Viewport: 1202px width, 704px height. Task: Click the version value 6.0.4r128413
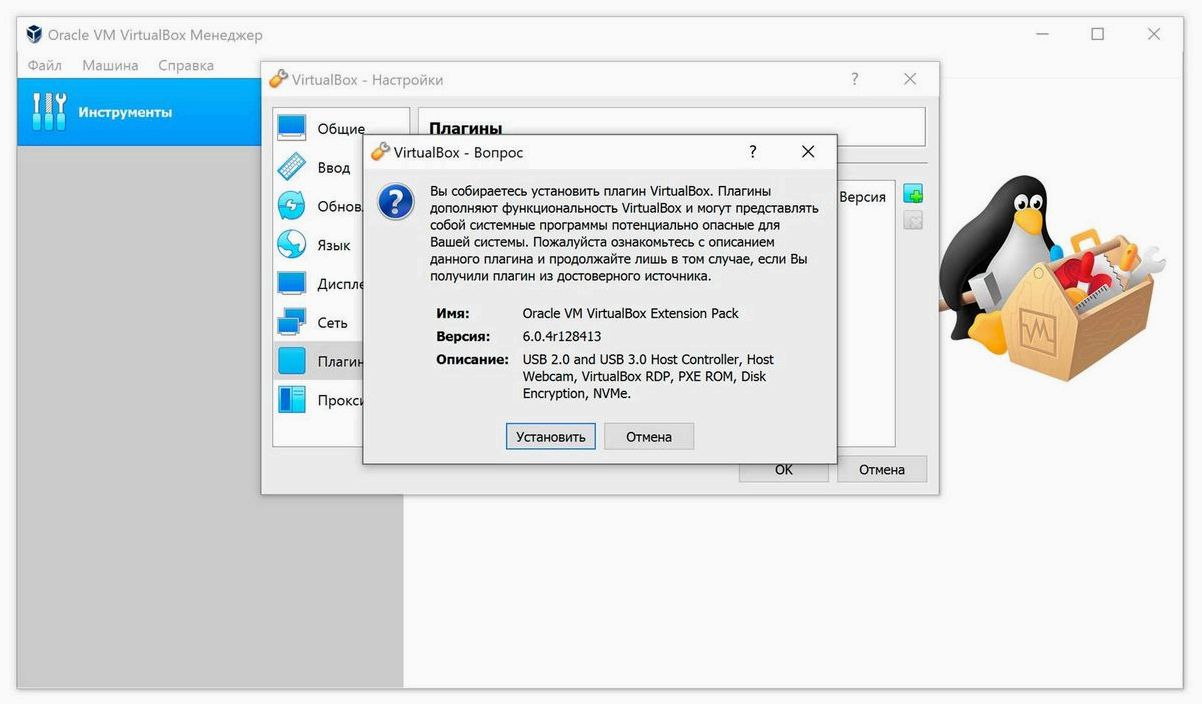coord(562,336)
